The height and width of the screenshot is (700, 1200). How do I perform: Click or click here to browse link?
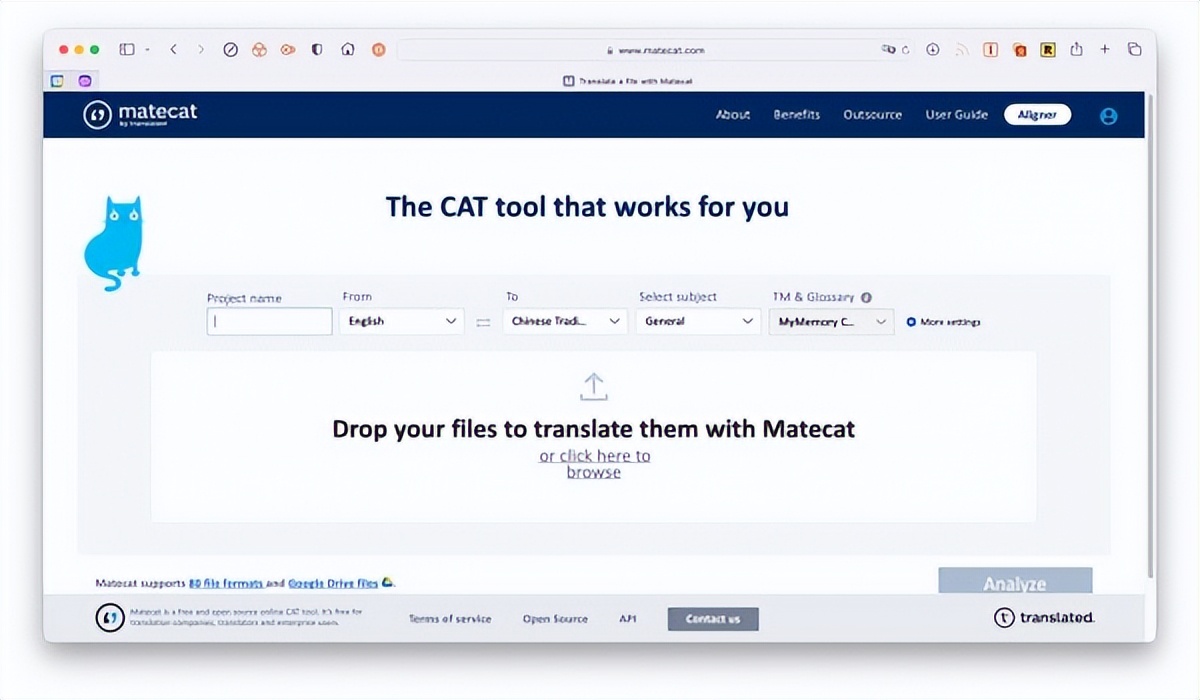(595, 464)
